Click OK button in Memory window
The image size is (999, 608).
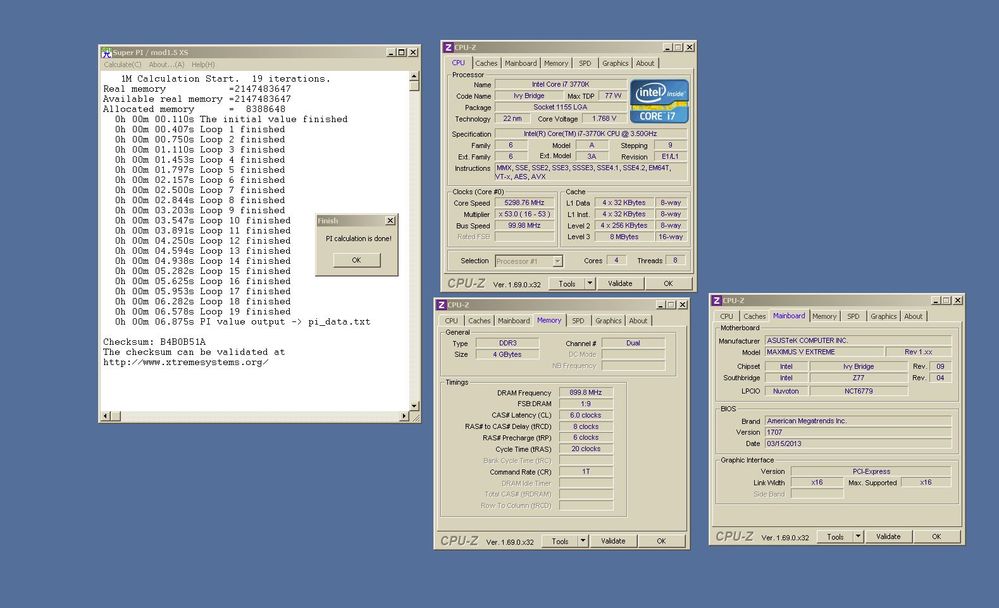click(661, 541)
